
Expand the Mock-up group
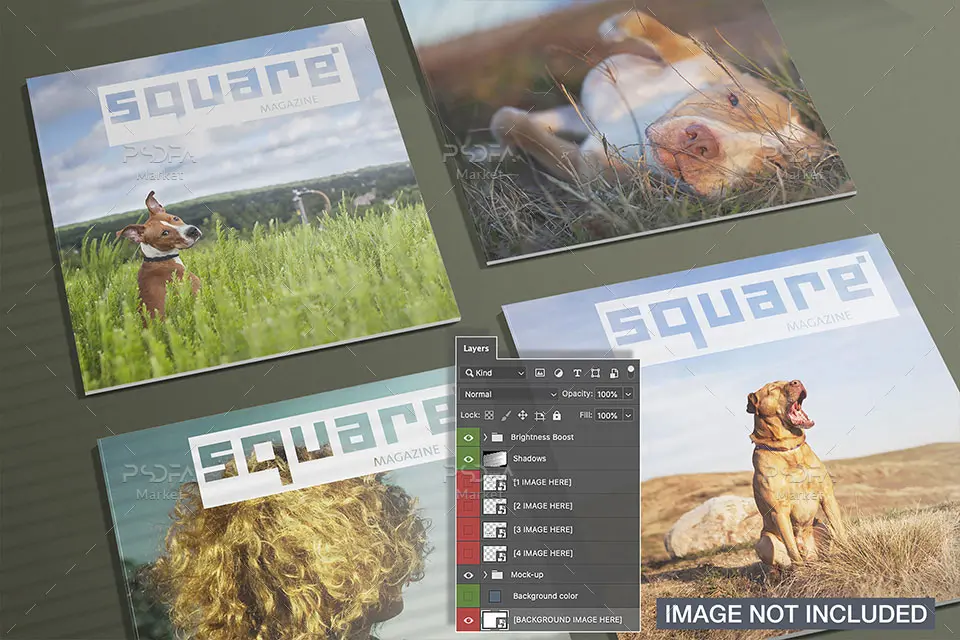(485, 574)
